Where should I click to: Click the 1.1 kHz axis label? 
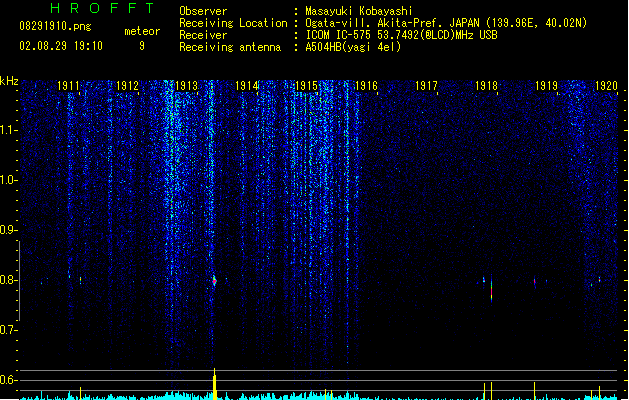[8, 130]
